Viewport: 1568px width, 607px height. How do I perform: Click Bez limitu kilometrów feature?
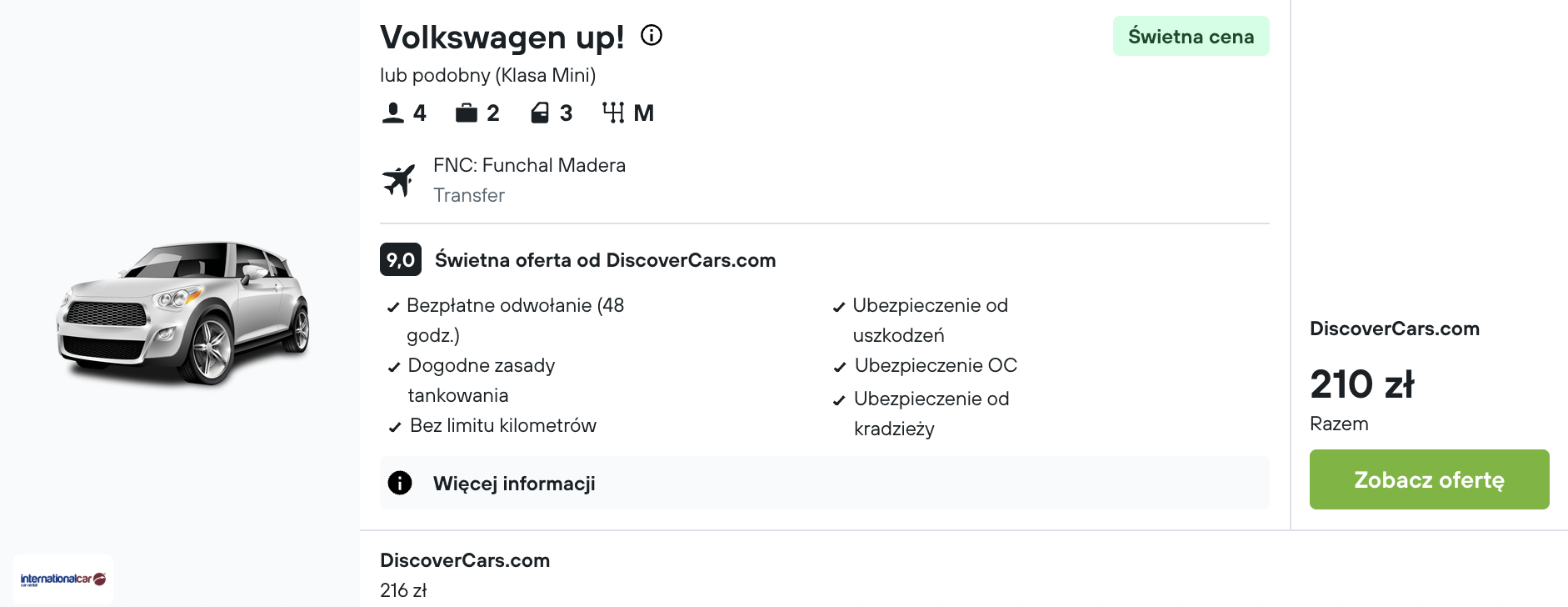pos(492,425)
